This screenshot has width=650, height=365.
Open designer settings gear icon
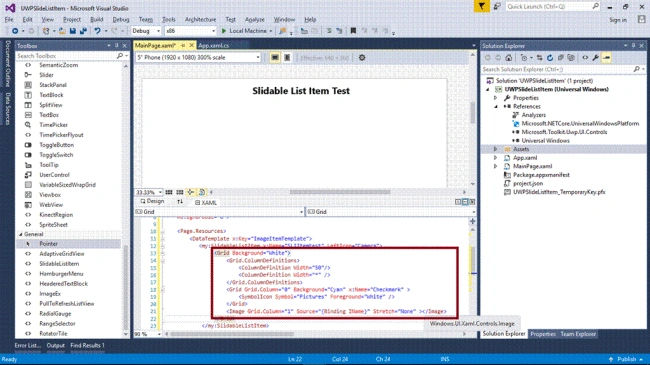pos(362,58)
